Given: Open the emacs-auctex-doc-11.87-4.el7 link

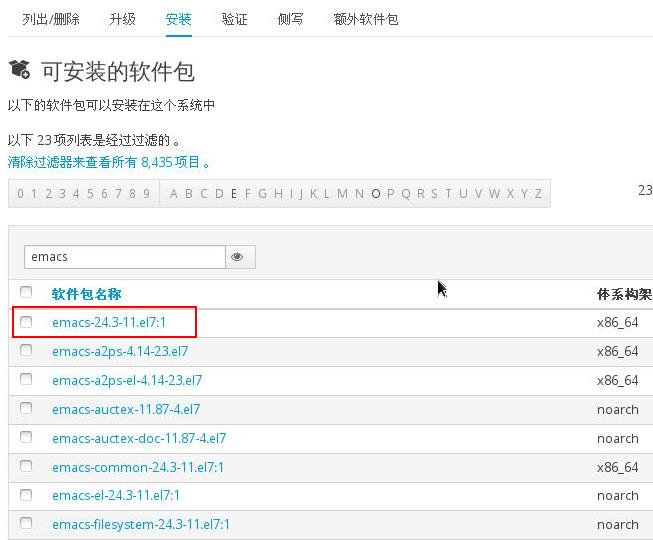Looking at the screenshot, I should (139, 438).
